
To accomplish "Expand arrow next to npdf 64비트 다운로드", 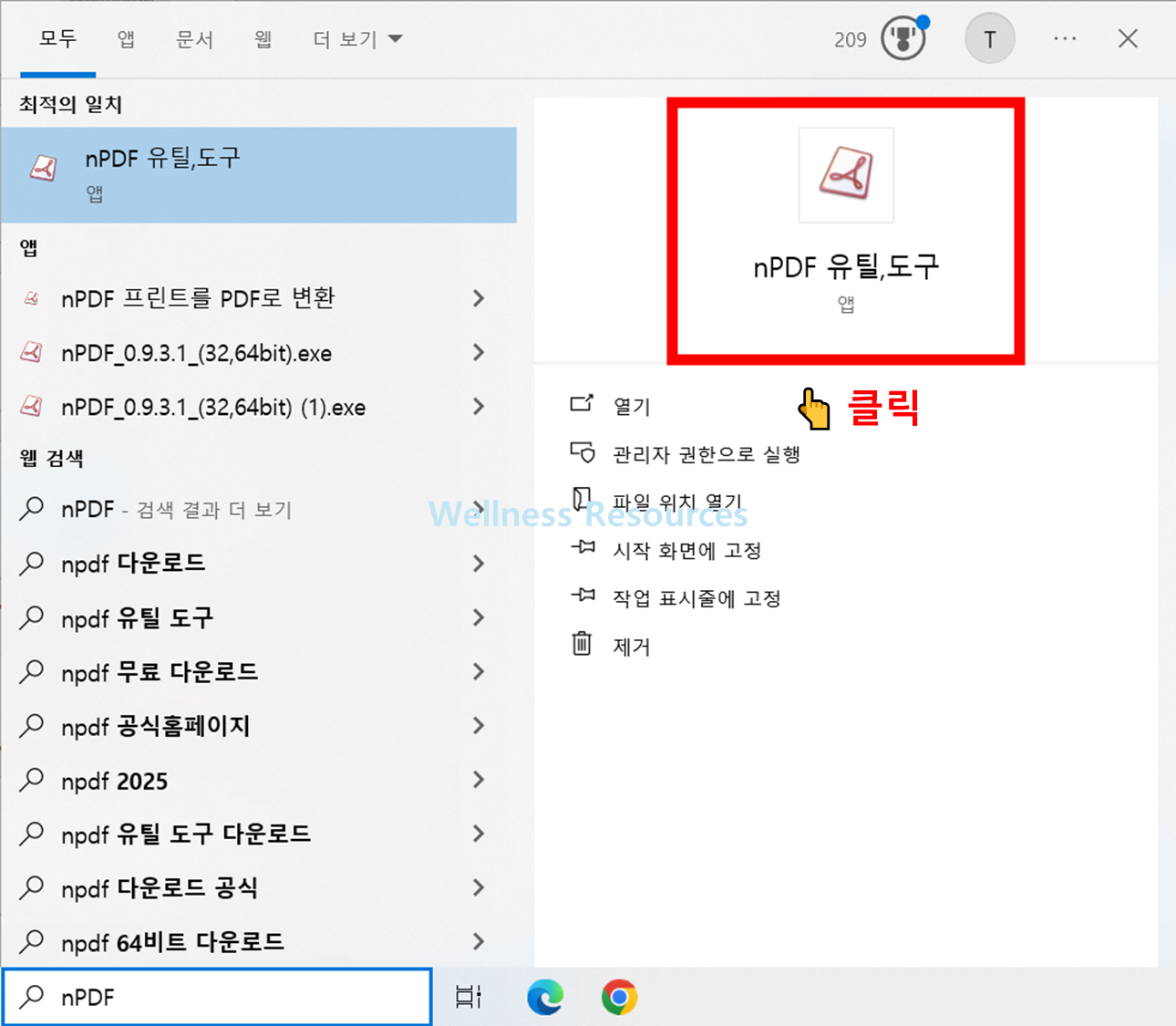I will pos(479,941).
